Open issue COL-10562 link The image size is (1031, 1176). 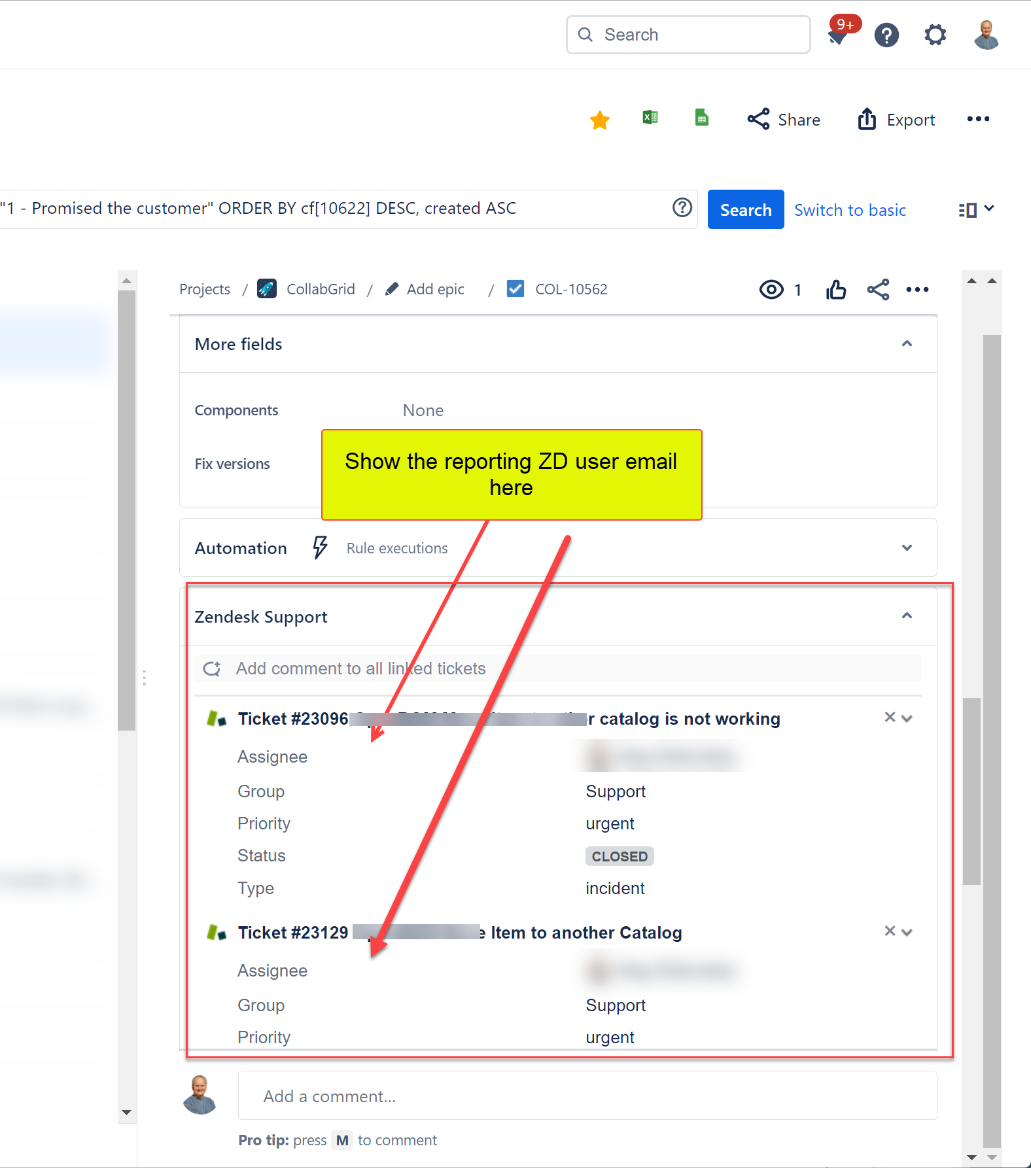[571, 289]
